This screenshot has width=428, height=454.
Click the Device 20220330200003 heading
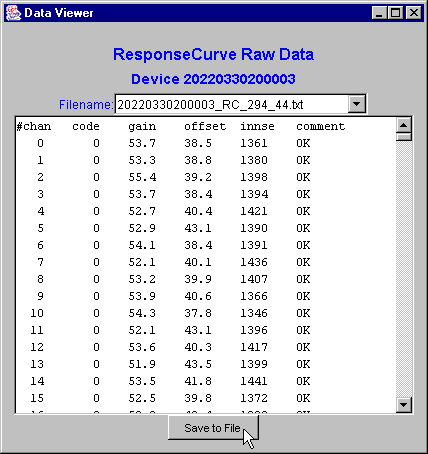coord(213,79)
